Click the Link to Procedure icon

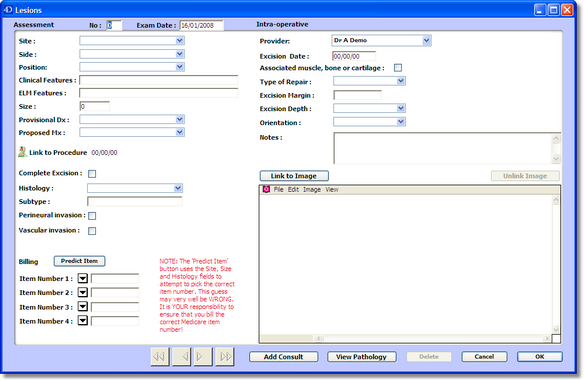(22, 152)
